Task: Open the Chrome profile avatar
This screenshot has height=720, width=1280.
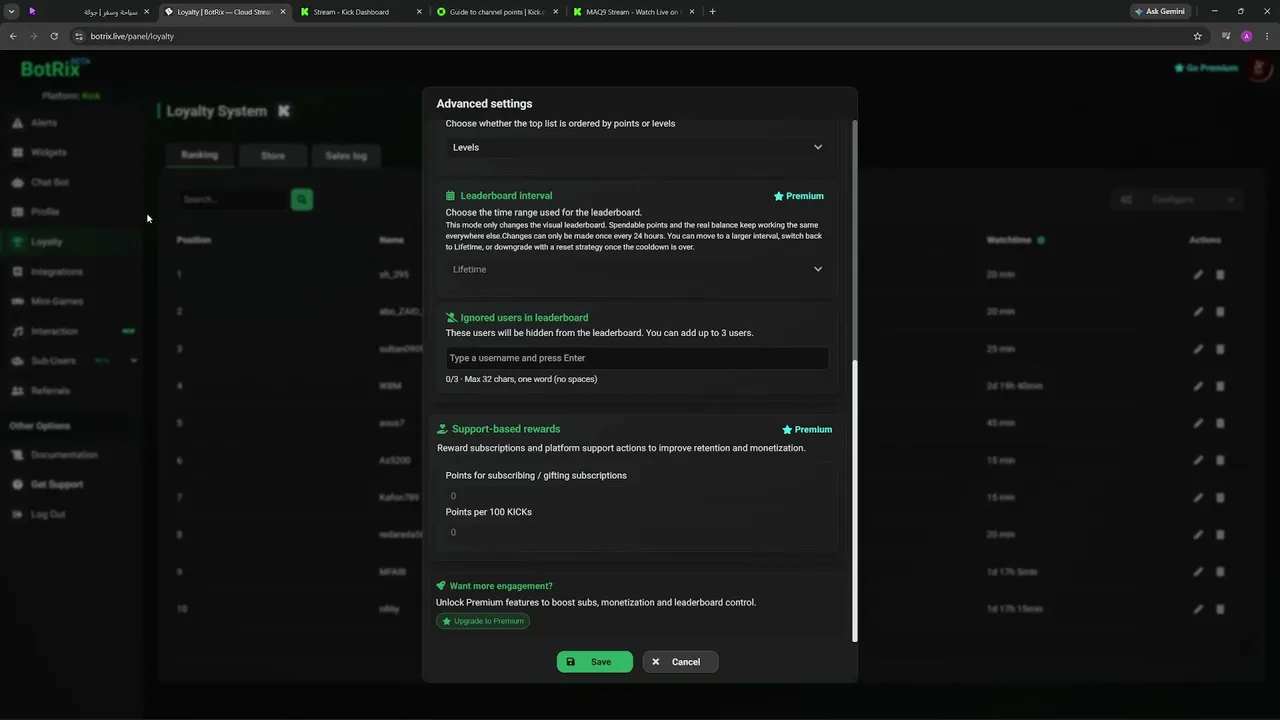Action: point(1246,36)
